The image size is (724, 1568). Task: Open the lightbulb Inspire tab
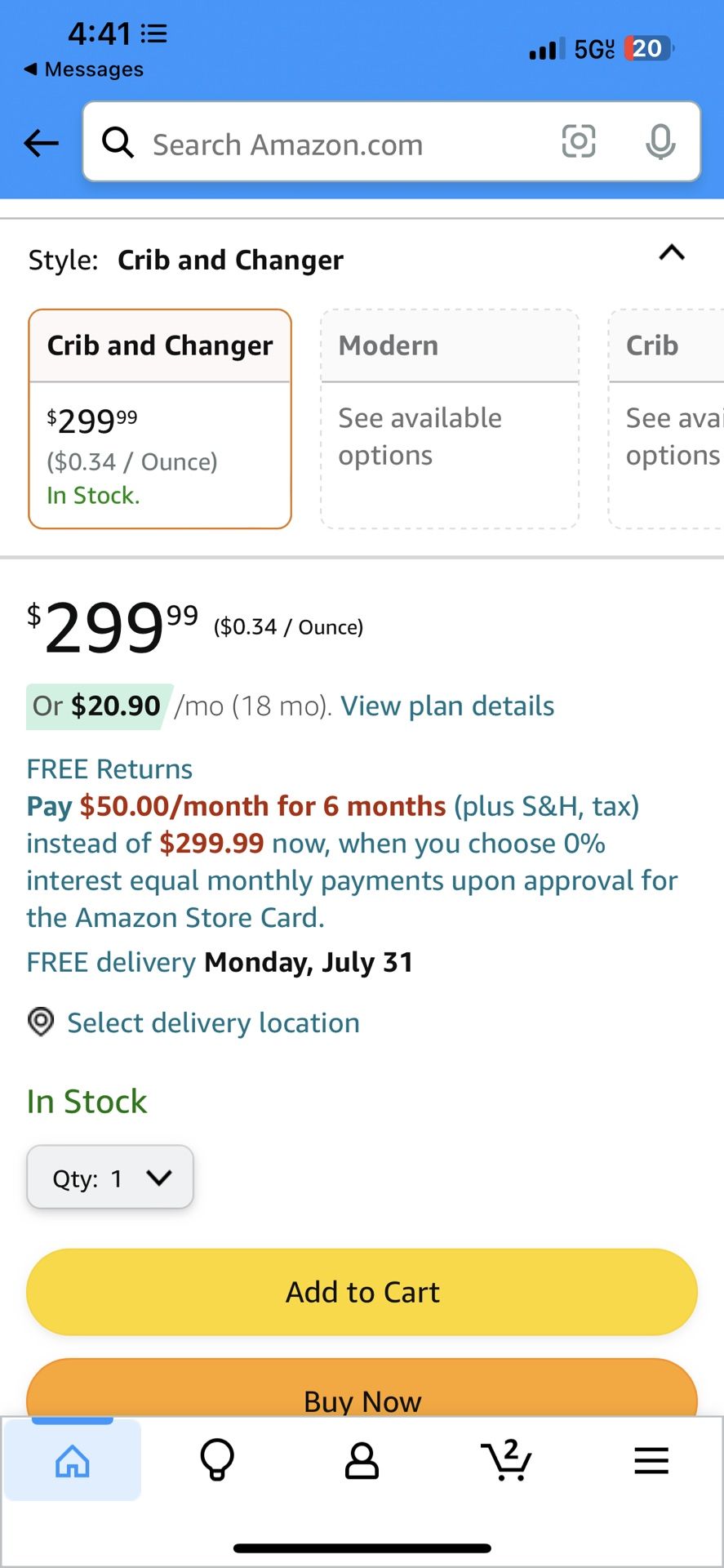[217, 1460]
